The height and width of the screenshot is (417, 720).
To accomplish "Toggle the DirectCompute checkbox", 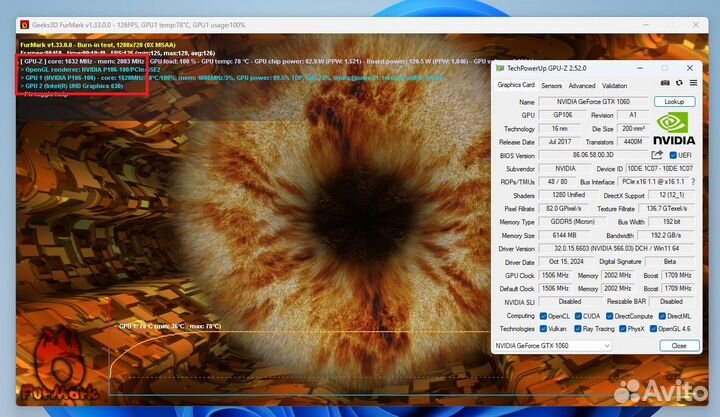I will tap(609, 316).
